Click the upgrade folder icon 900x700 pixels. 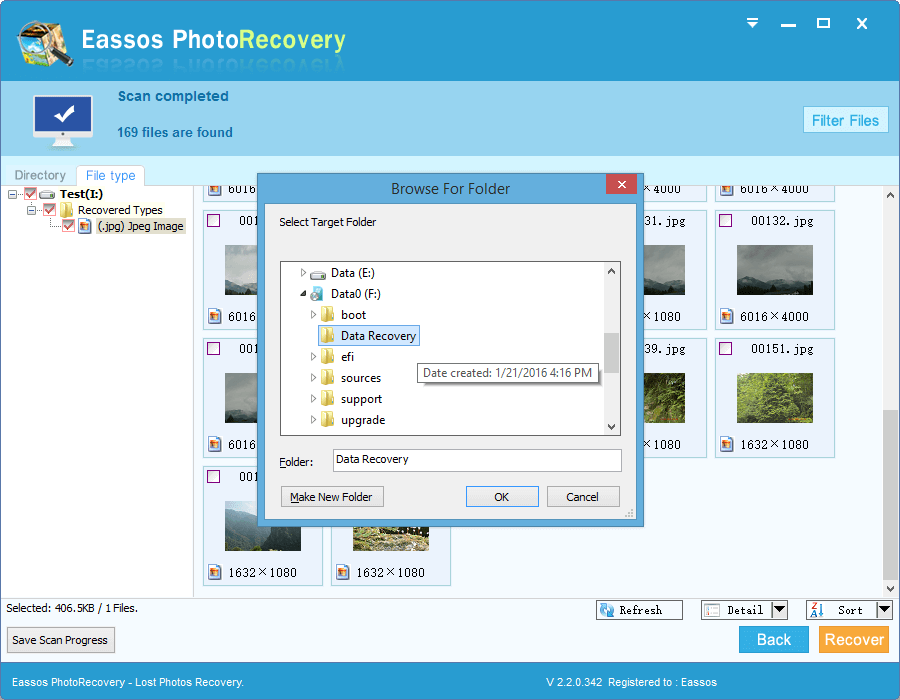tap(328, 420)
